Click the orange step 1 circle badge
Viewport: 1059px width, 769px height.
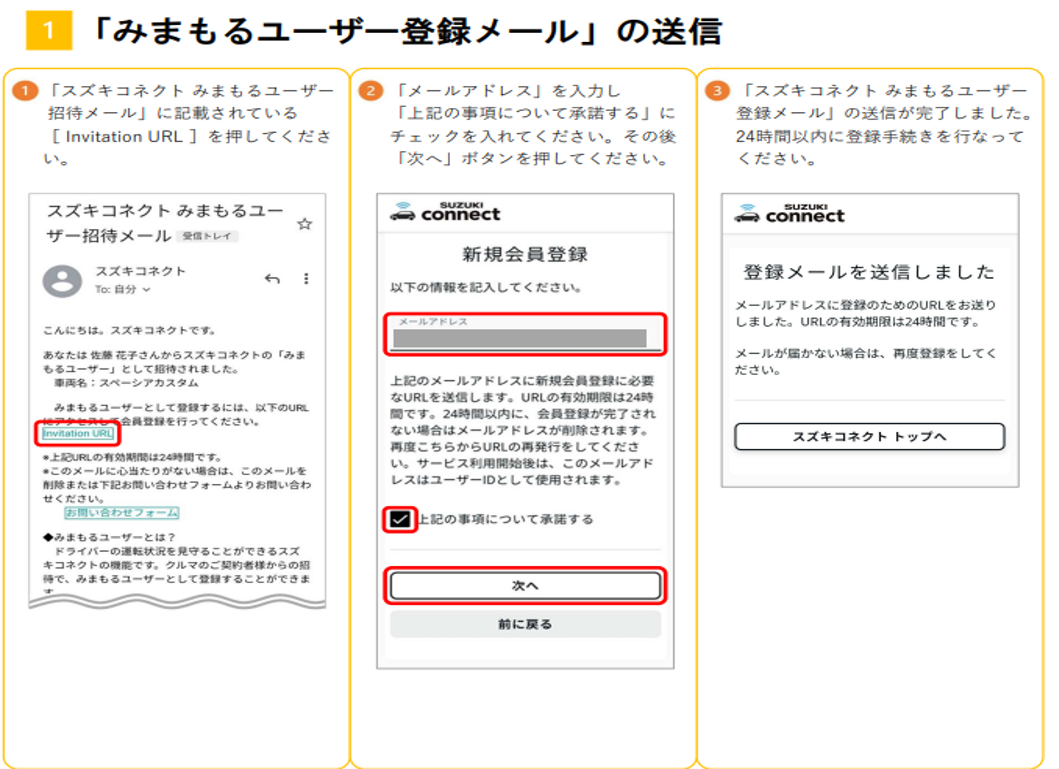(24, 92)
